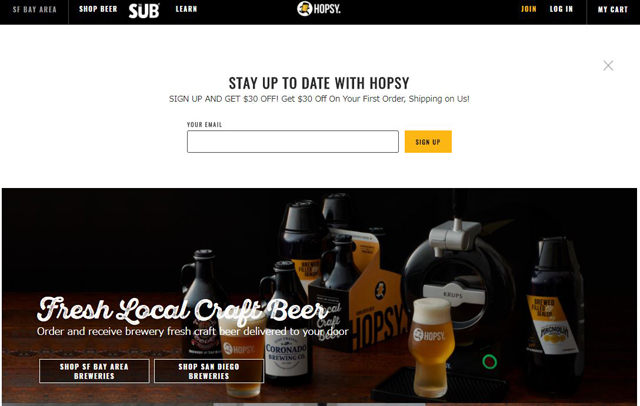Click Shop SF Bay Area Breweries button

pos(94,371)
